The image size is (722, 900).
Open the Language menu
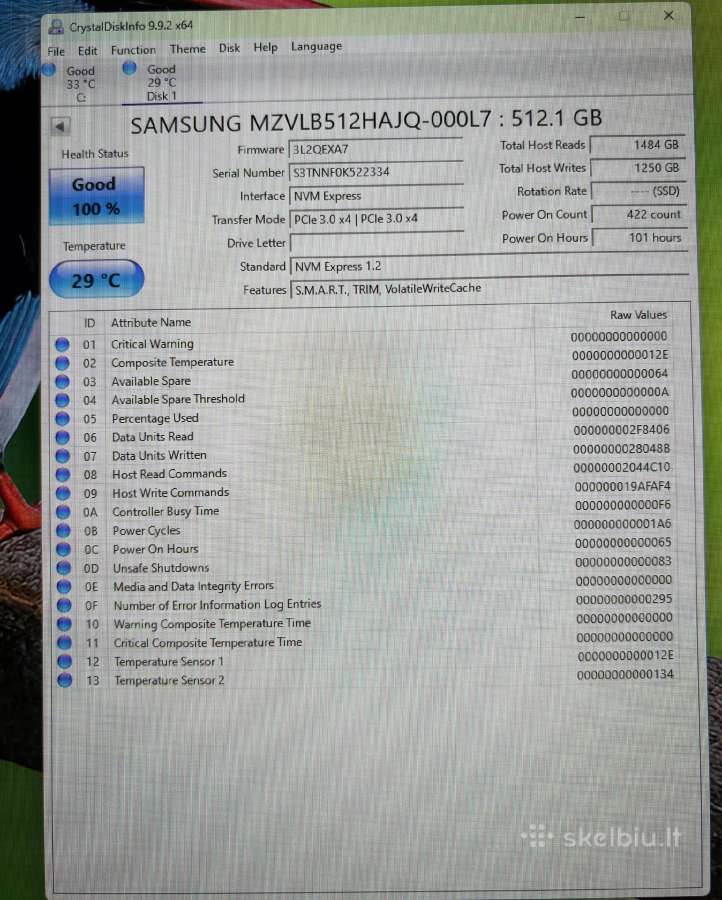[316, 46]
